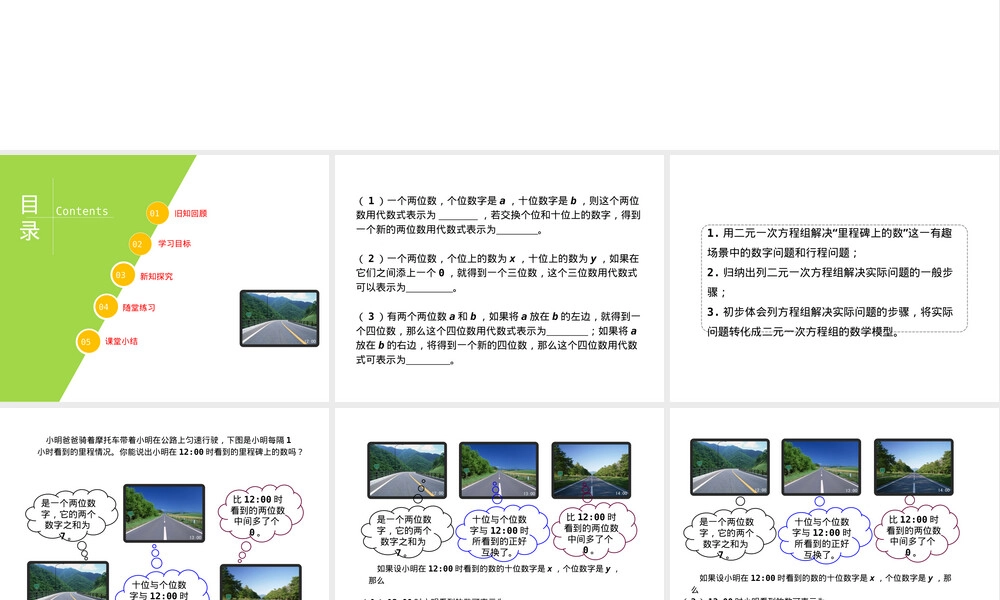Screen dimensions: 1000x600
Task: Select the 旧知回顾 contents entry
Action: pos(191,214)
